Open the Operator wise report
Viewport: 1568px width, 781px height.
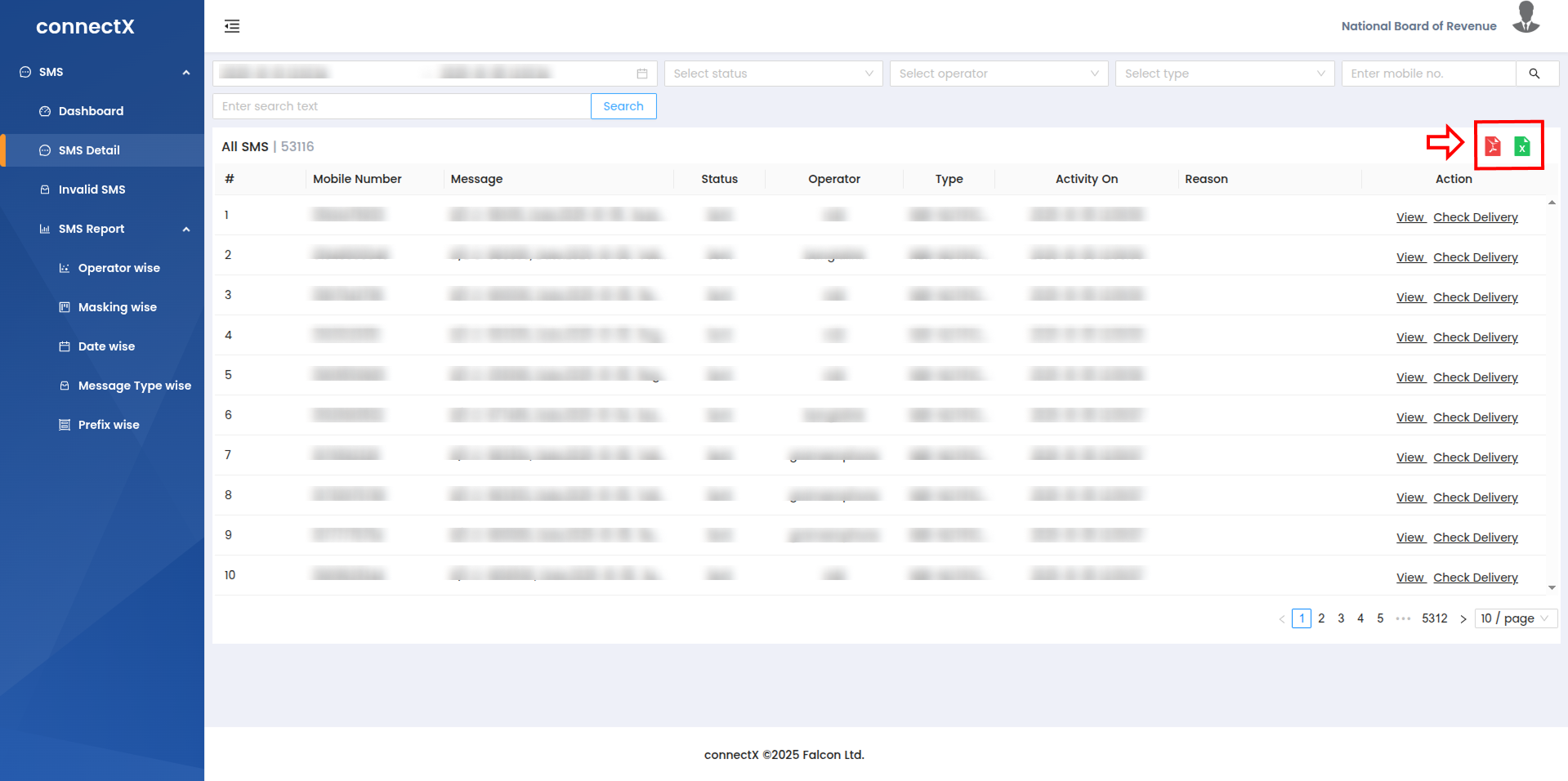[118, 268]
